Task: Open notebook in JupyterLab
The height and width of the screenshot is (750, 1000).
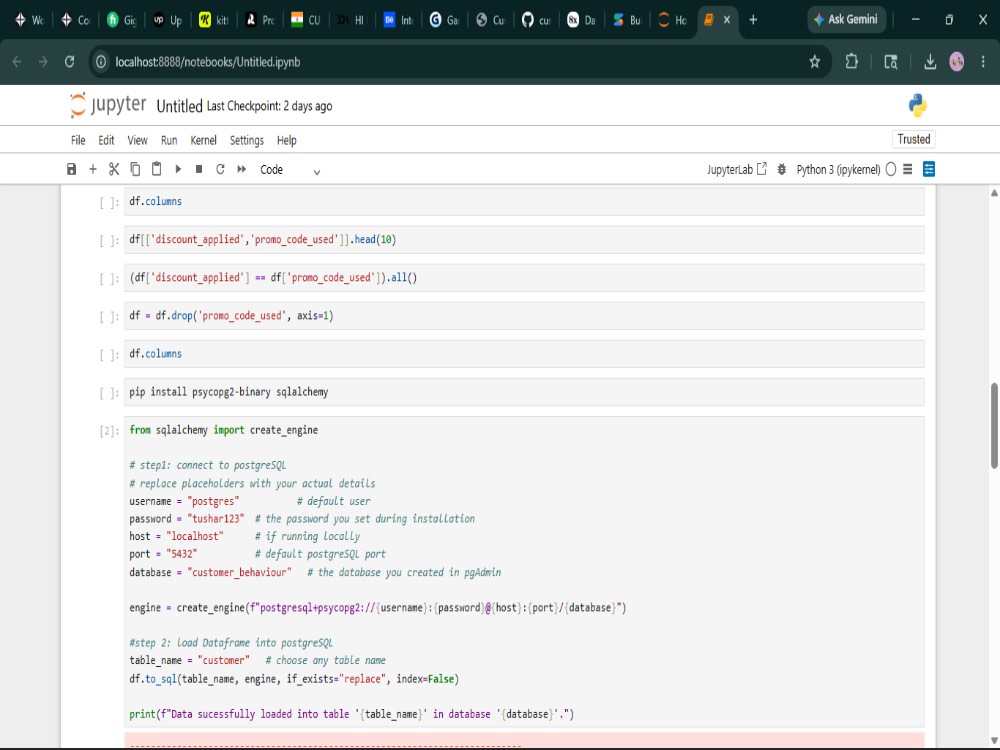Action: [x=737, y=169]
